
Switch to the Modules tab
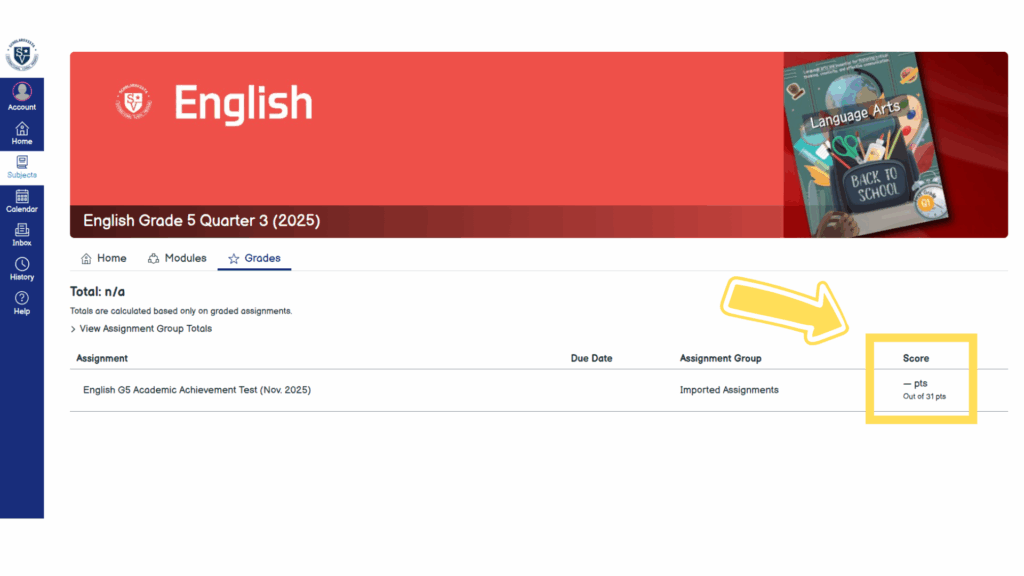(x=176, y=258)
